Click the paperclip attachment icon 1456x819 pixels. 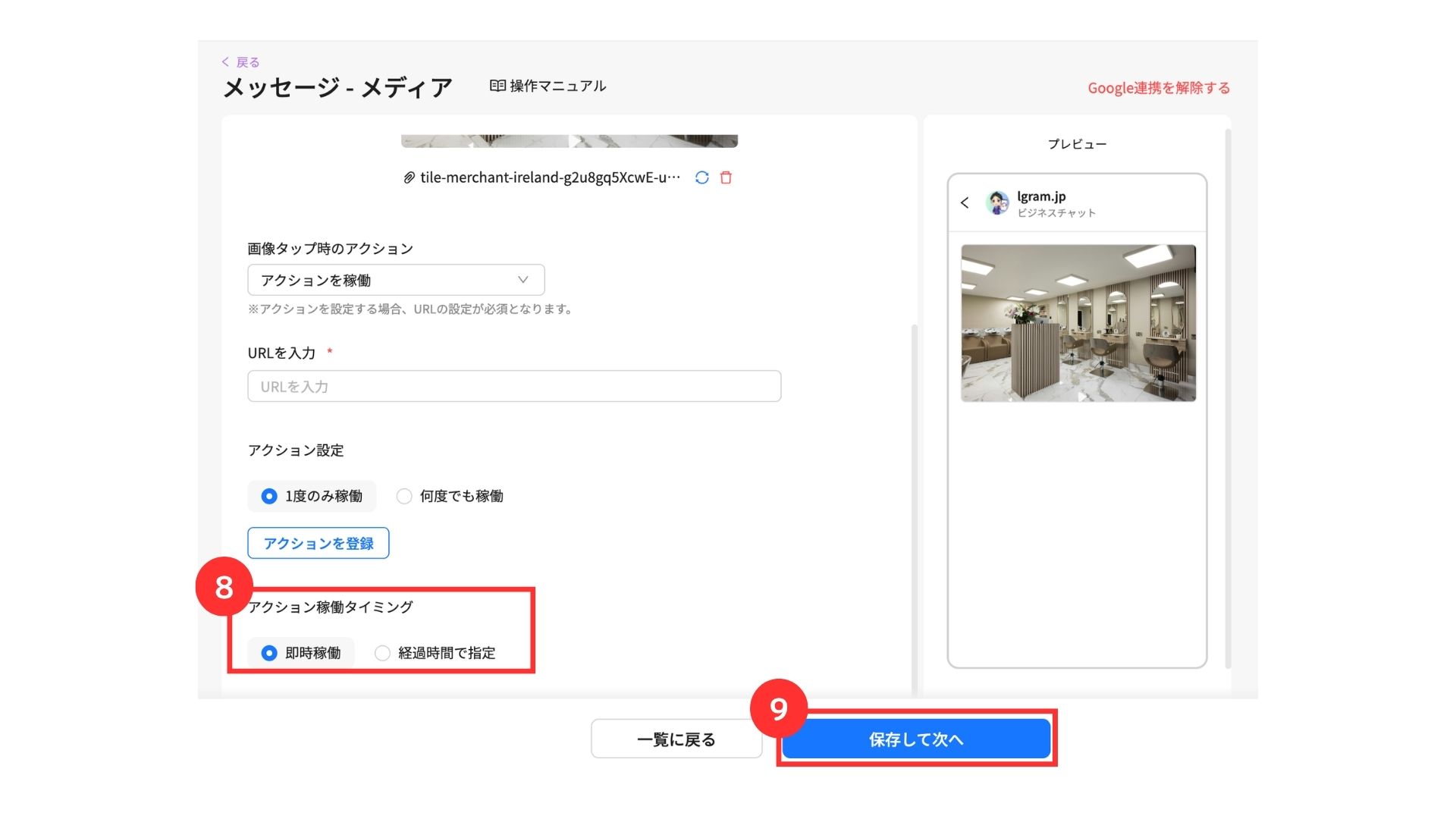pyautogui.click(x=409, y=177)
